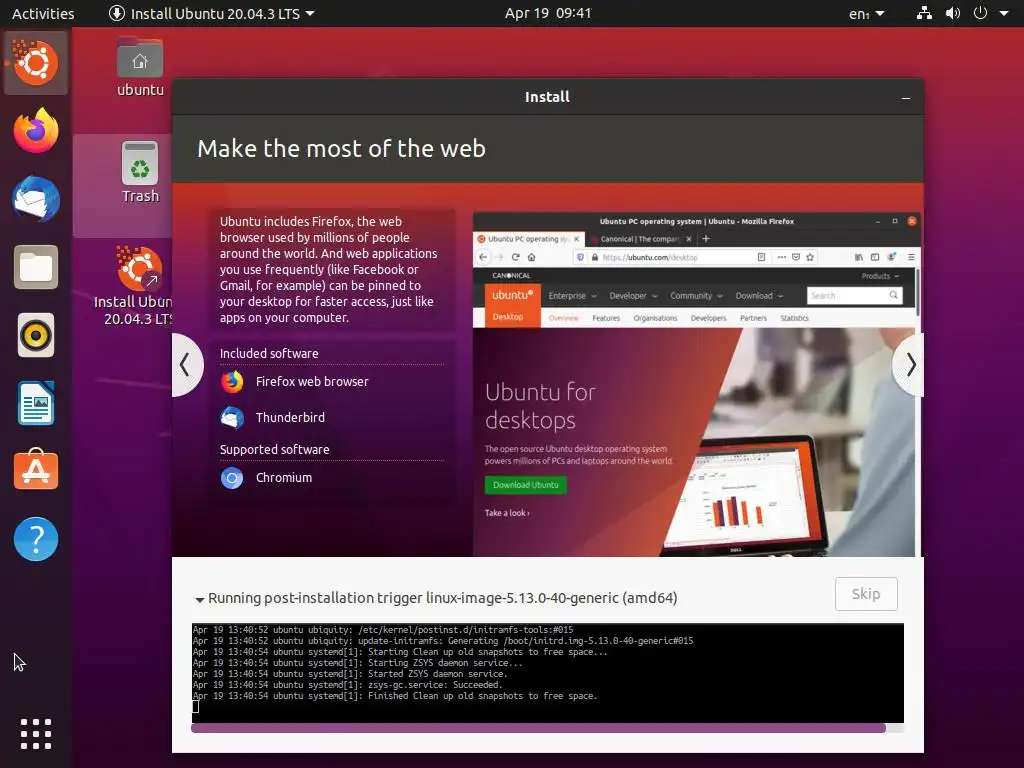Click the power icon in the top bar
1024x768 pixels.
coord(980,13)
